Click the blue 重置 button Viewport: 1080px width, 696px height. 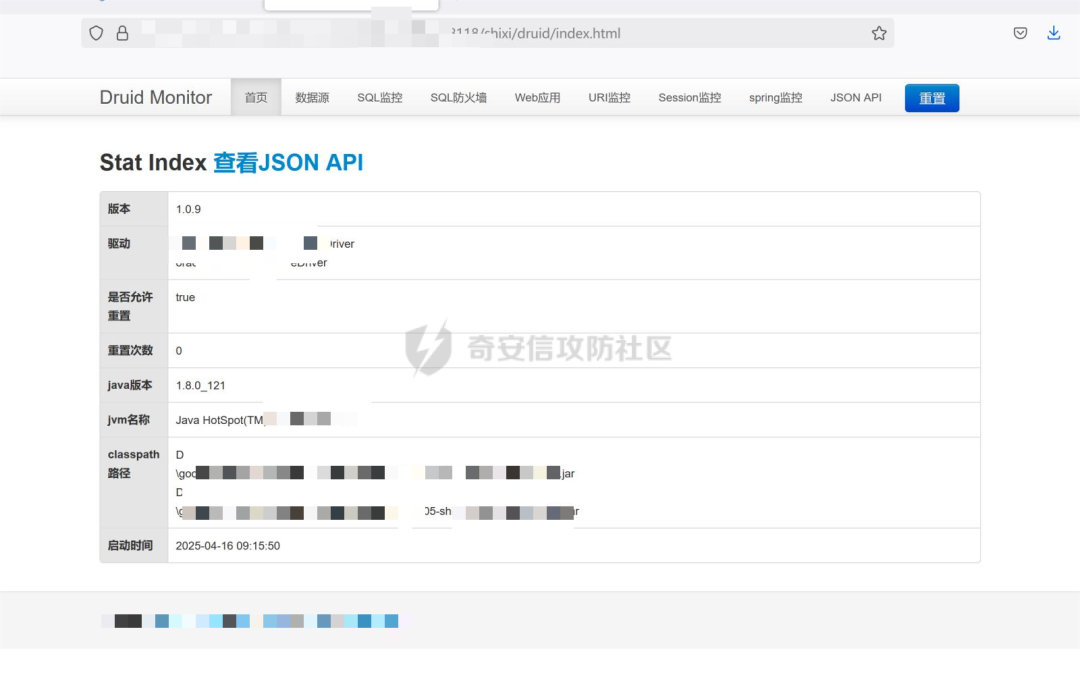tap(932, 98)
